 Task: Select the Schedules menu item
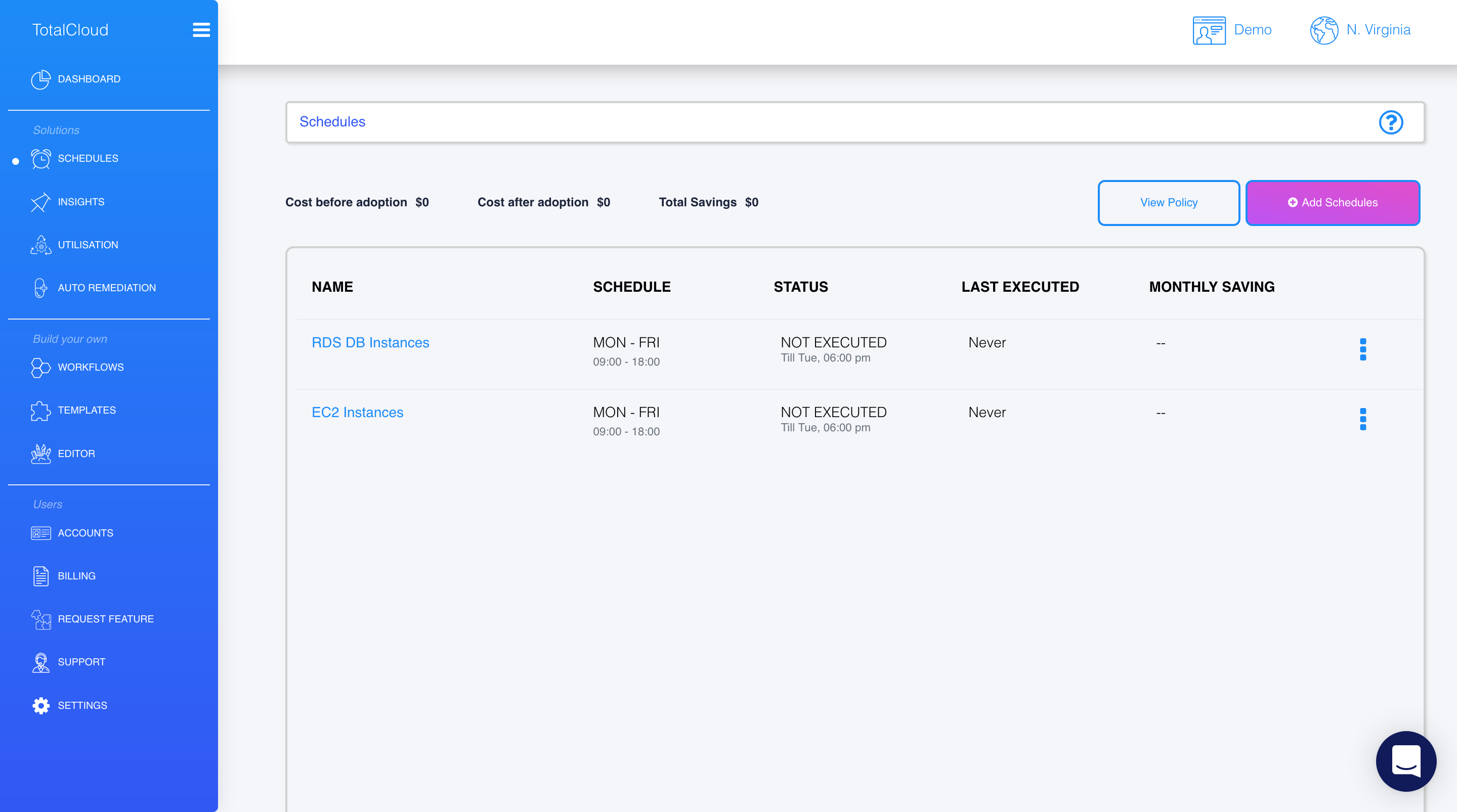(x=88, y=158)
